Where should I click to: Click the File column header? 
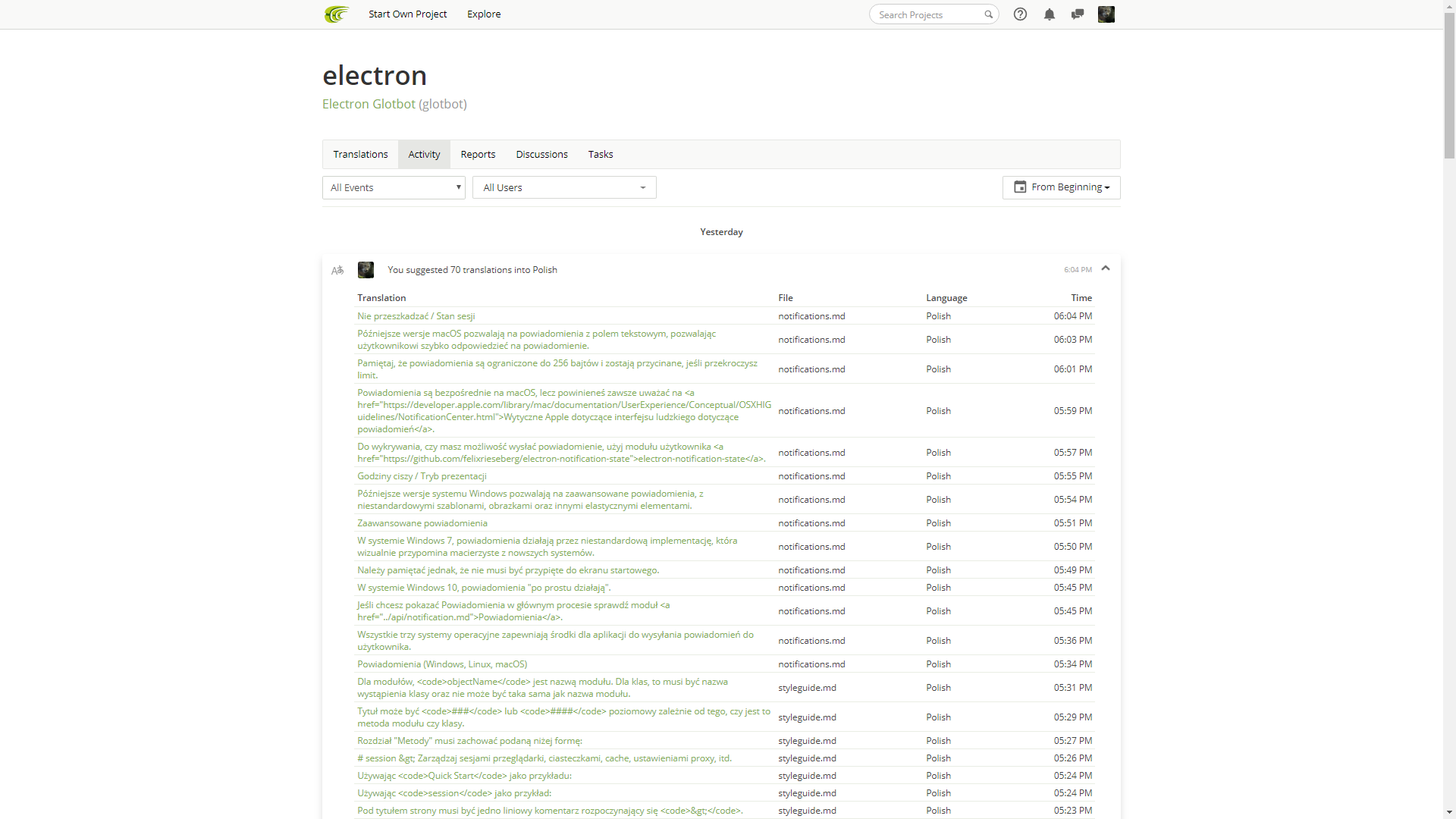coord(786,298)
